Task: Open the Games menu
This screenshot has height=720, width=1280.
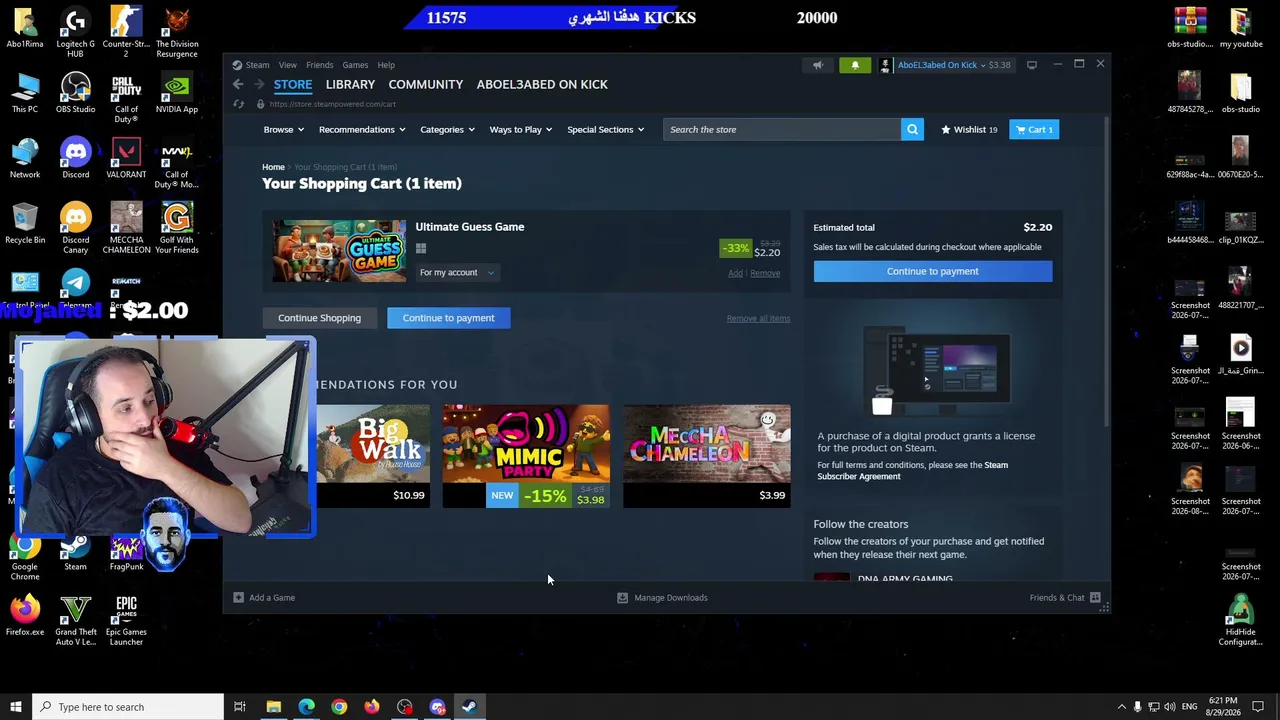Action: (355, 65)
